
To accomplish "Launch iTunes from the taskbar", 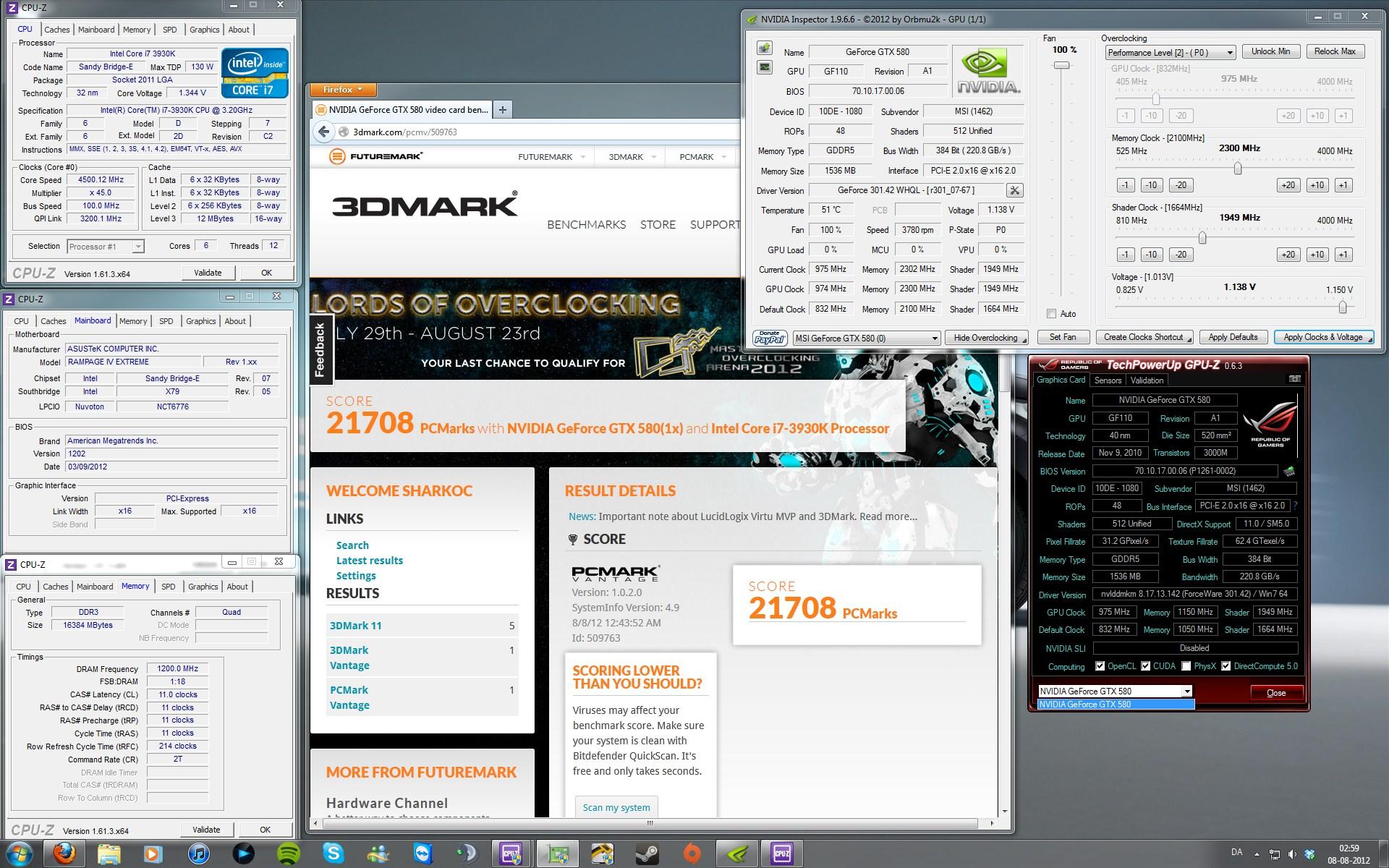I will coord(198,854).
